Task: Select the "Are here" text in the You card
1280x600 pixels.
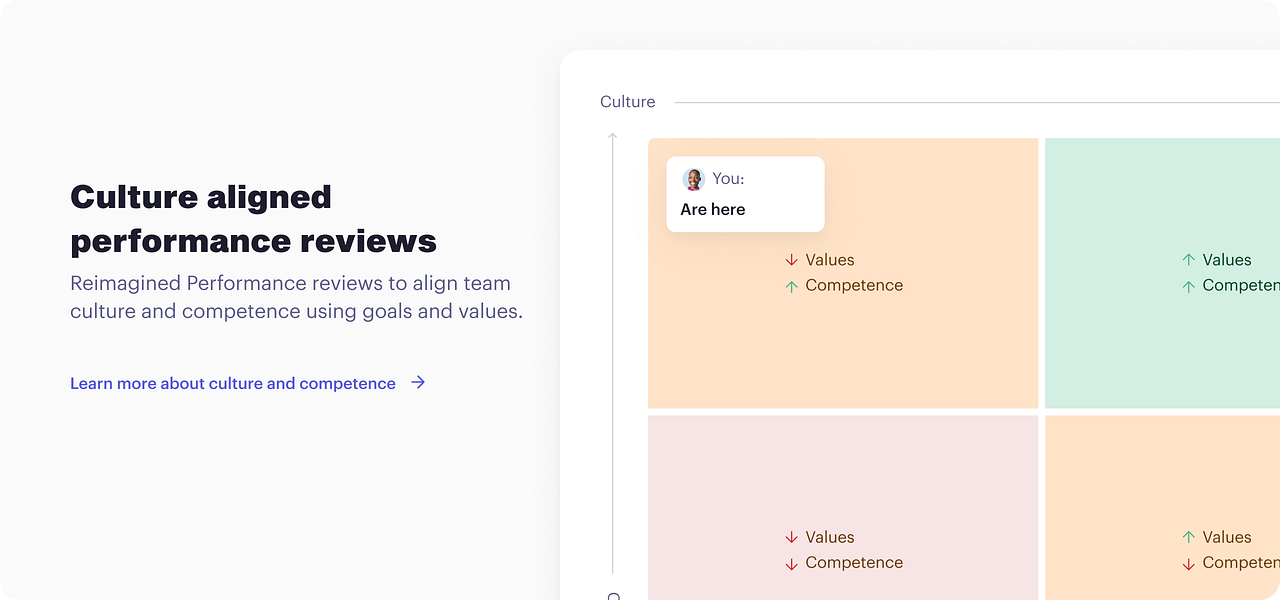Action: 713,209
